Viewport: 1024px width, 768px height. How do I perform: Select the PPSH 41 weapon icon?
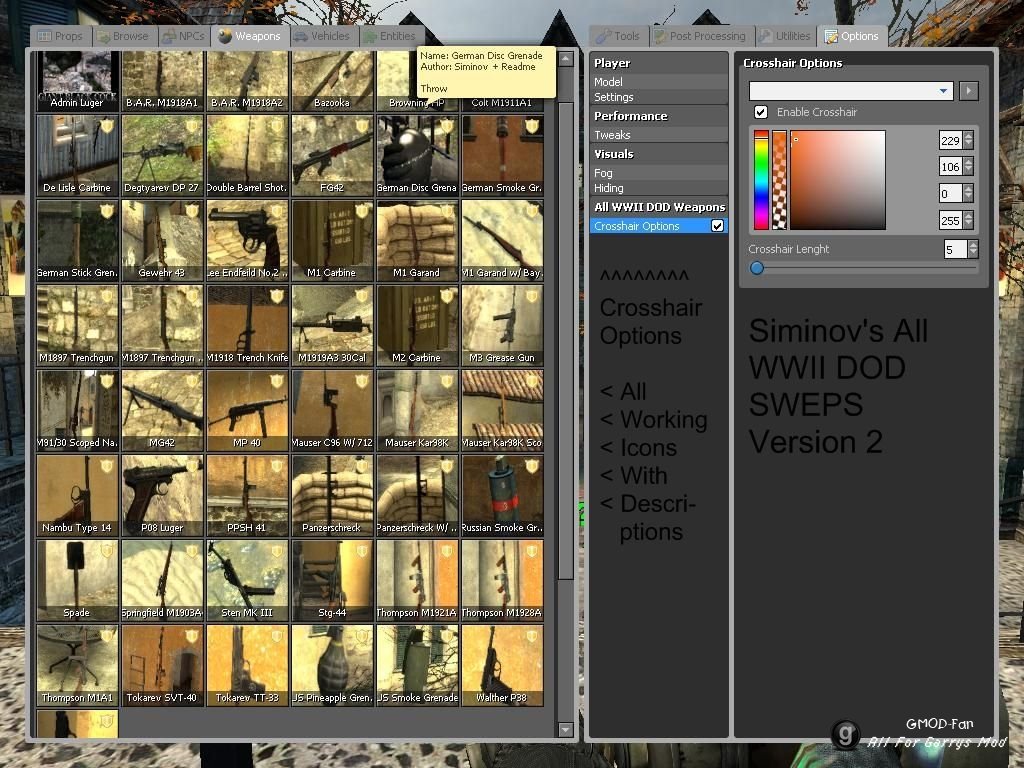click(x=248, y=495)
